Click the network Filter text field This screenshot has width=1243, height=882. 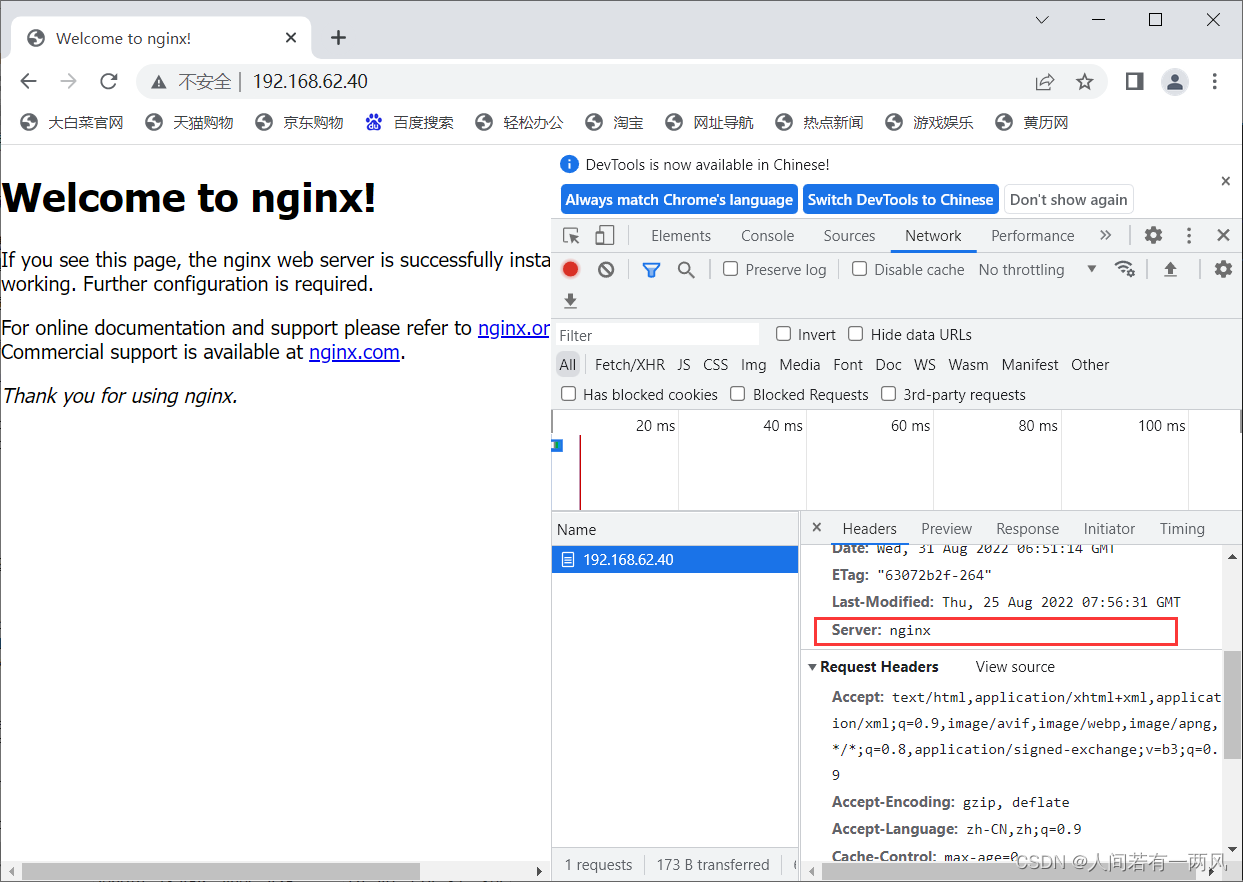tap(657, 335)
